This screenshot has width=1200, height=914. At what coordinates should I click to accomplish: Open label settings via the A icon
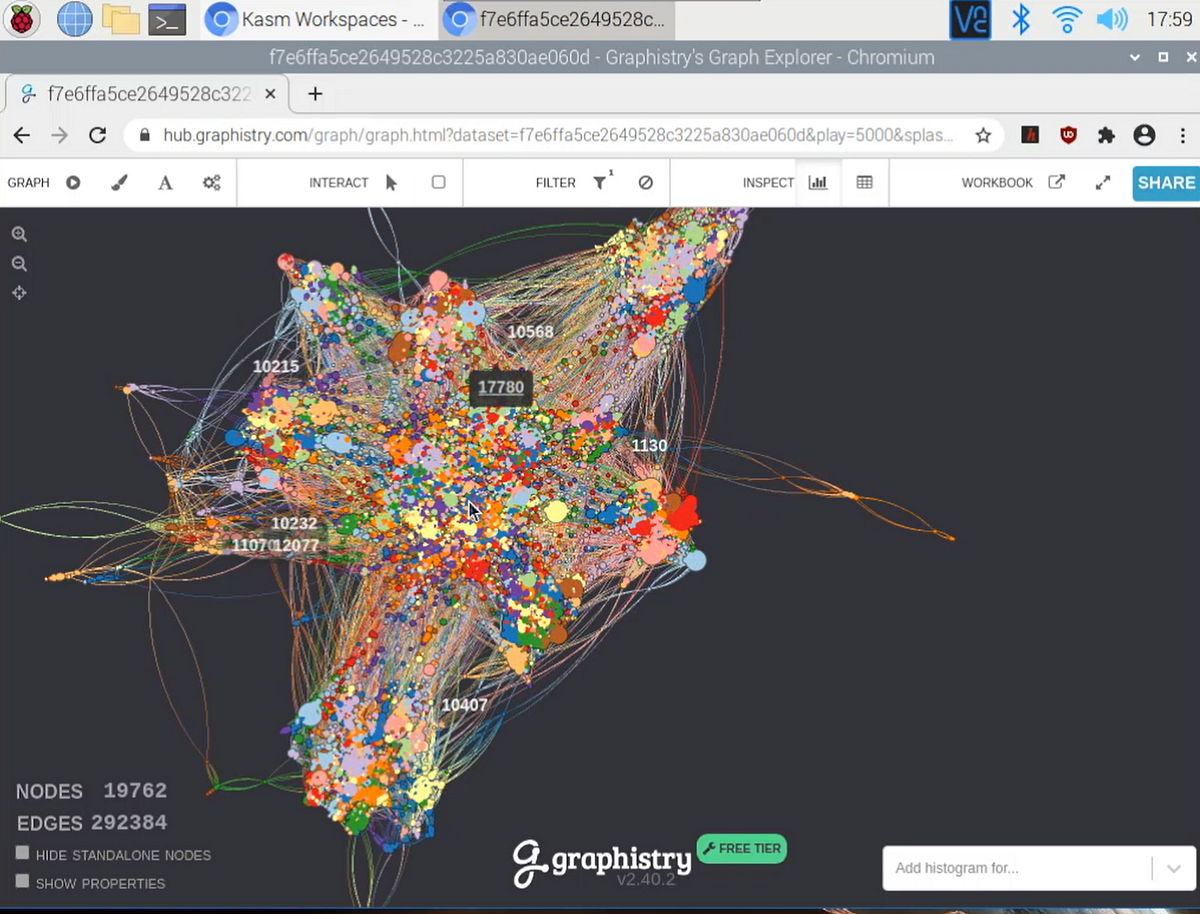pyautogui.click(x=165, y=182)
